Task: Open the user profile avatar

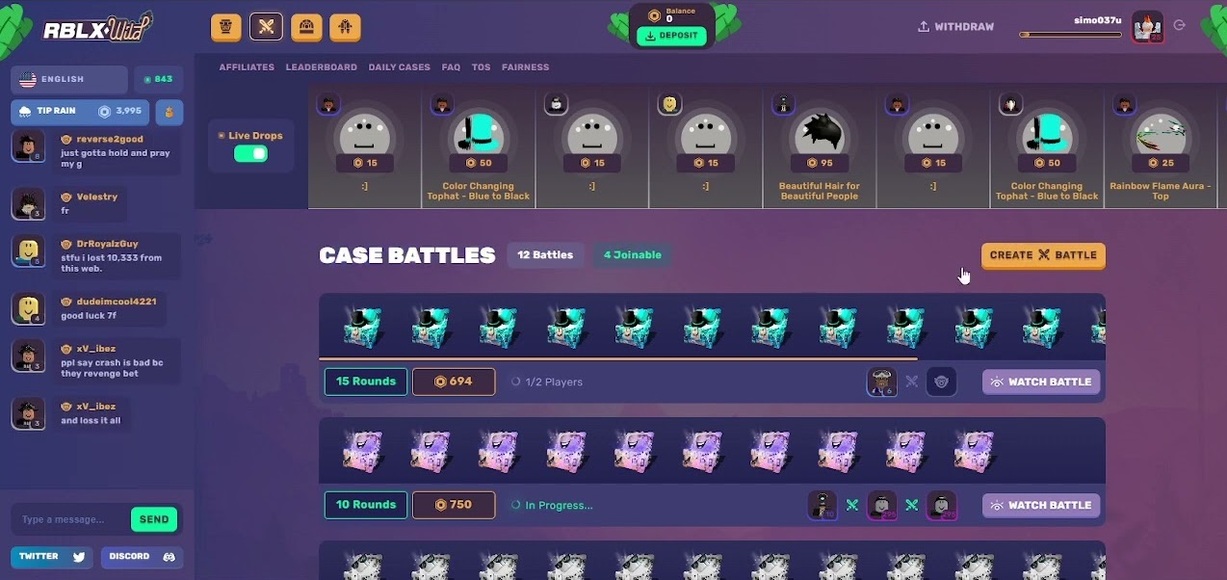Action: pyautogui.click(x=1147, y=27)
